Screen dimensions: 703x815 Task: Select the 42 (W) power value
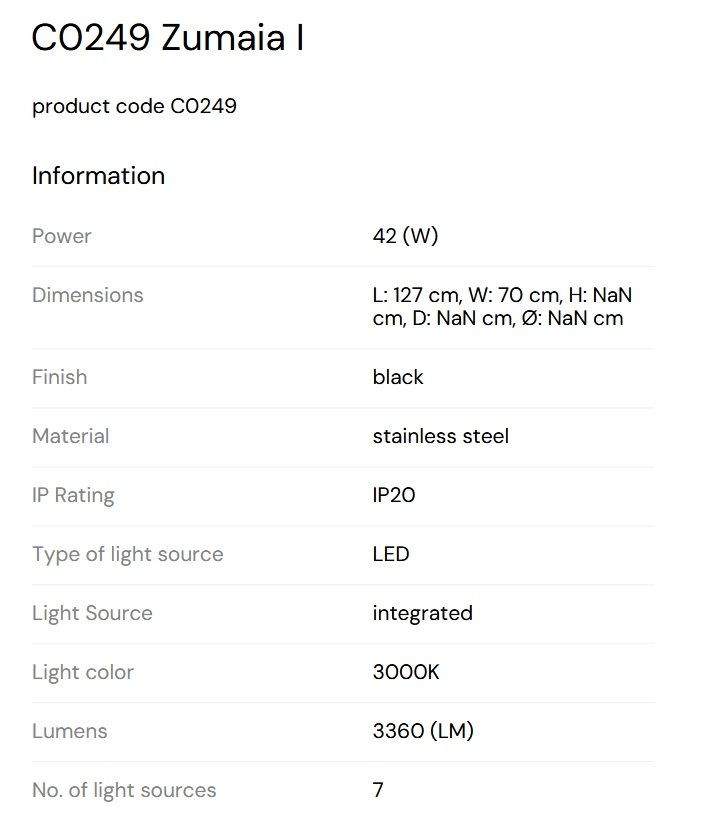405,236
